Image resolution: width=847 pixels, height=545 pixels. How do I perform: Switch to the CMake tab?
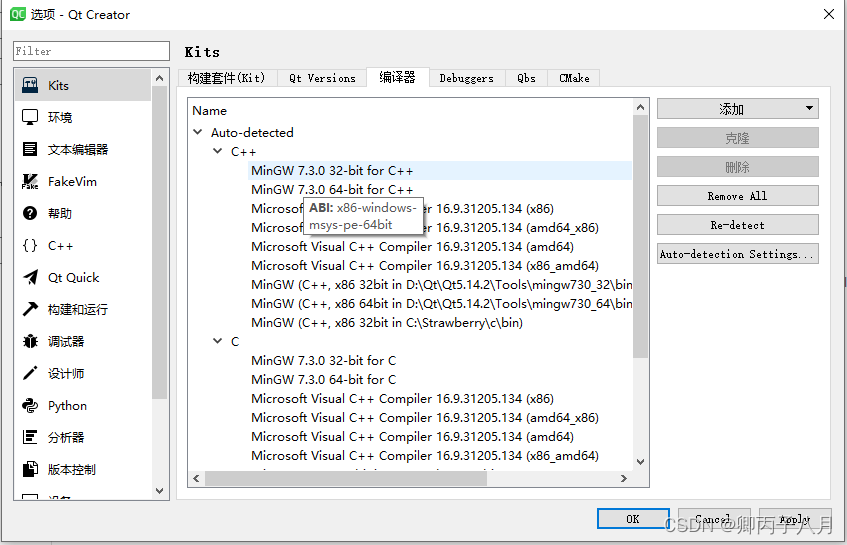[574, 78]
